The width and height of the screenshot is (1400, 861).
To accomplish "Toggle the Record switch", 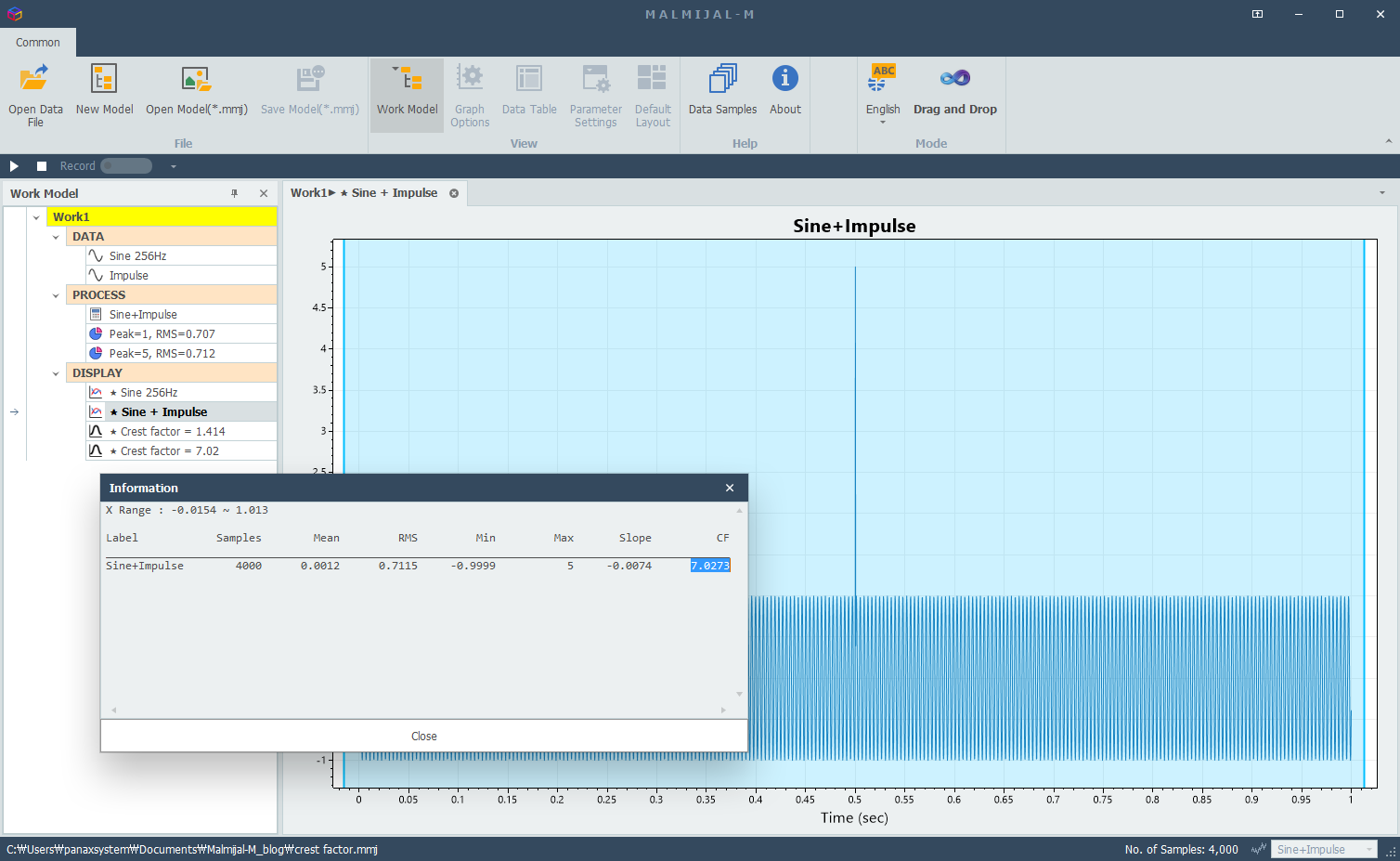I will point(126,166).
